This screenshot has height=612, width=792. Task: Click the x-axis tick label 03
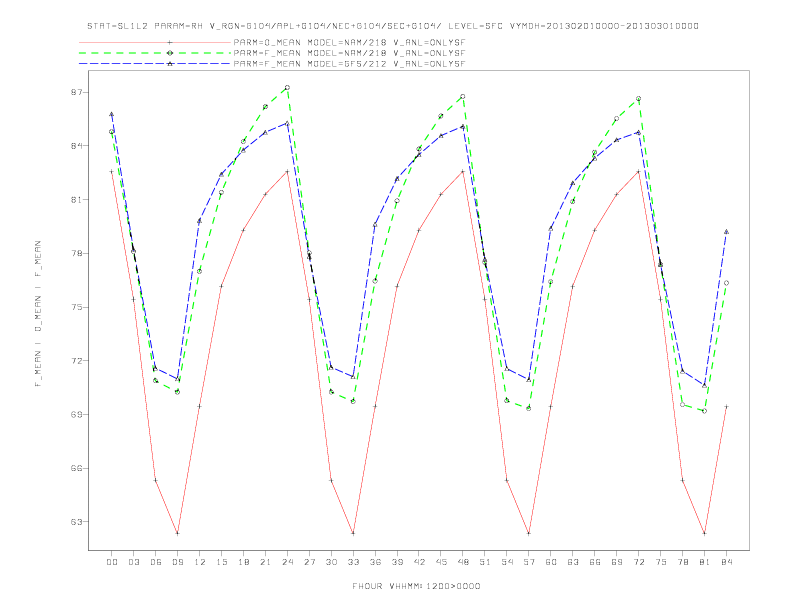pyautogui.click(x=133, y=562)
